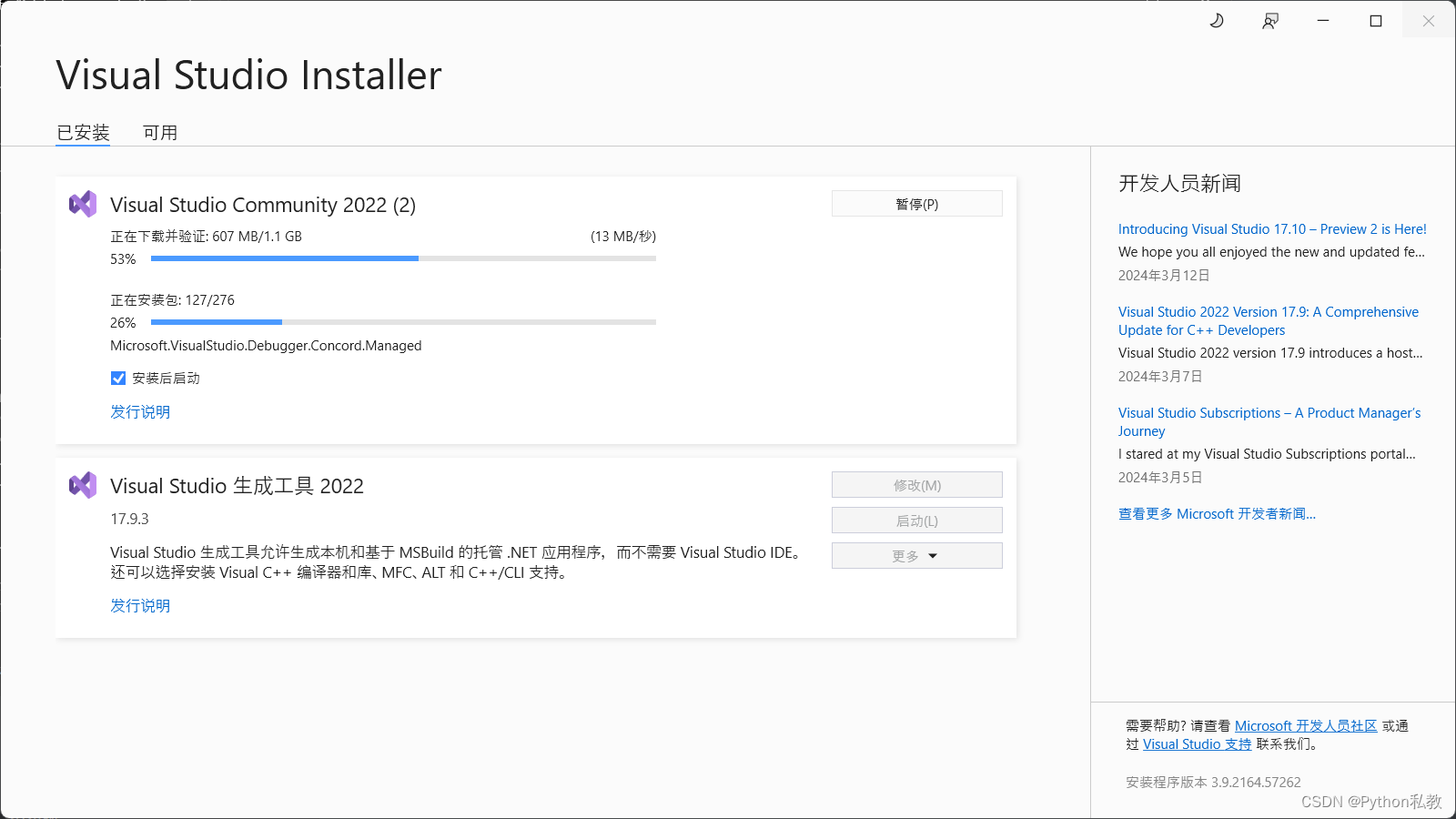Click the package install progress bar at 26%

click(403, 322)
